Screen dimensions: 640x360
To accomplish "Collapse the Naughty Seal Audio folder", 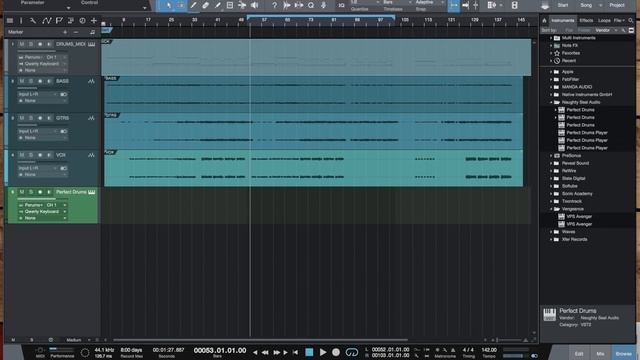I will click(x=551, y=102).
